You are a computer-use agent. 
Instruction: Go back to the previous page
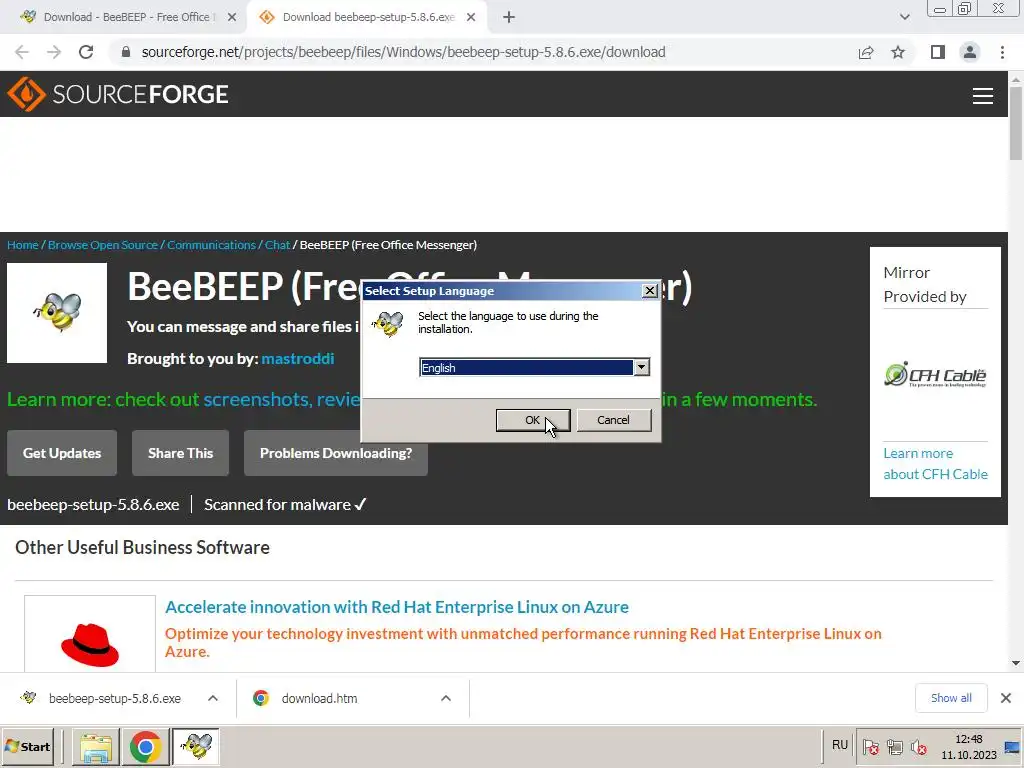pos(22,52)
